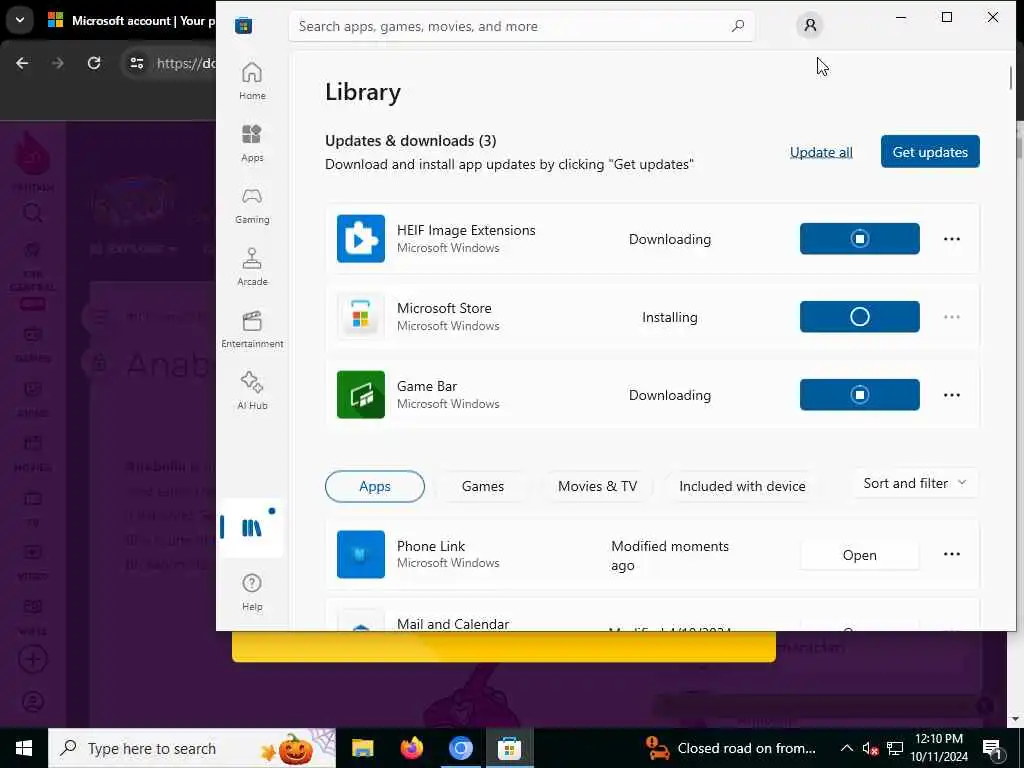Image resolution: width=1024 pixels, height=768 pixels.
Task: Click the Closed road news widget on the taskbar
Action: (x=731, y=748)
